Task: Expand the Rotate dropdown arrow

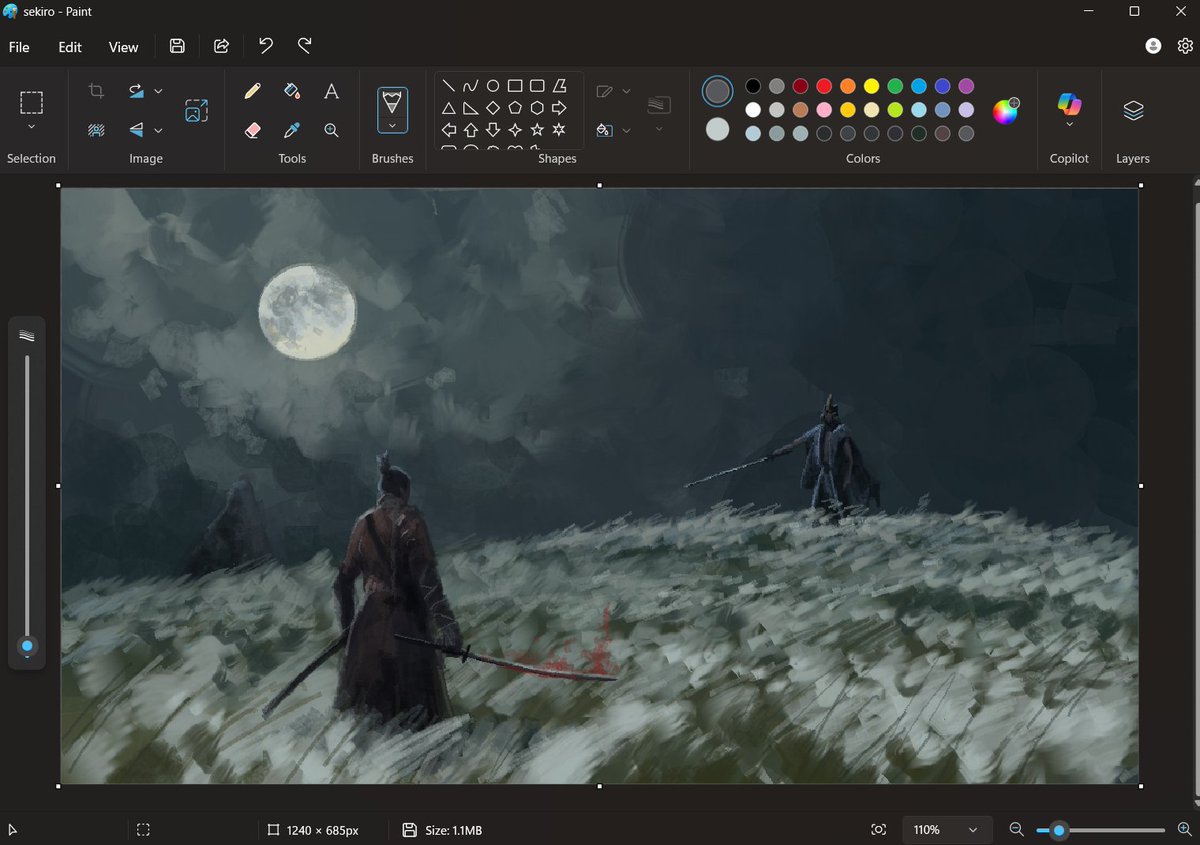Action: click(x=158, y=91)
